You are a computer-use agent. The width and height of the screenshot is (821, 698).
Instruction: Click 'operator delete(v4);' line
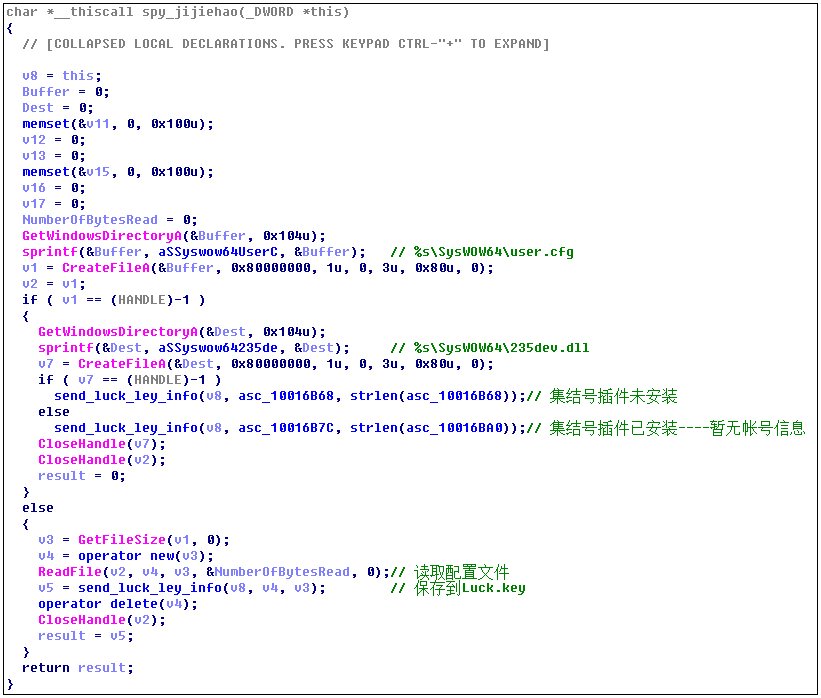[x=118, y=604]
